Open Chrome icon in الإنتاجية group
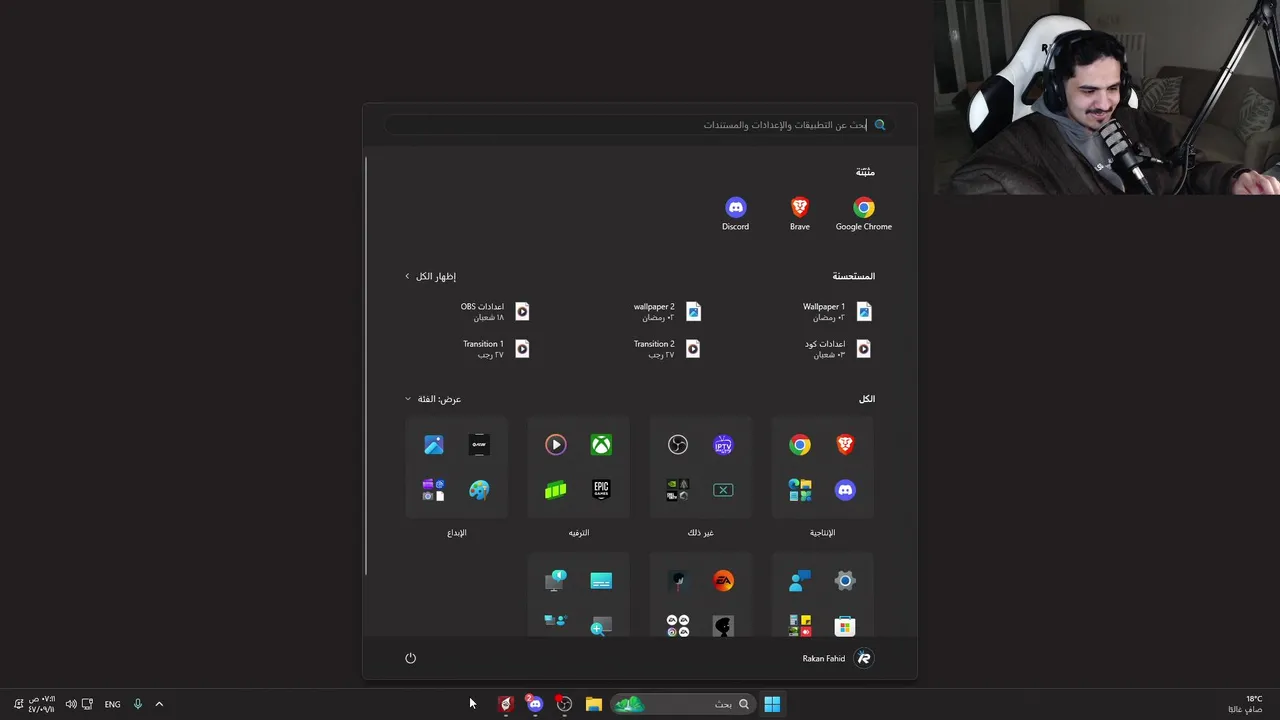 (x=800, y=445)
